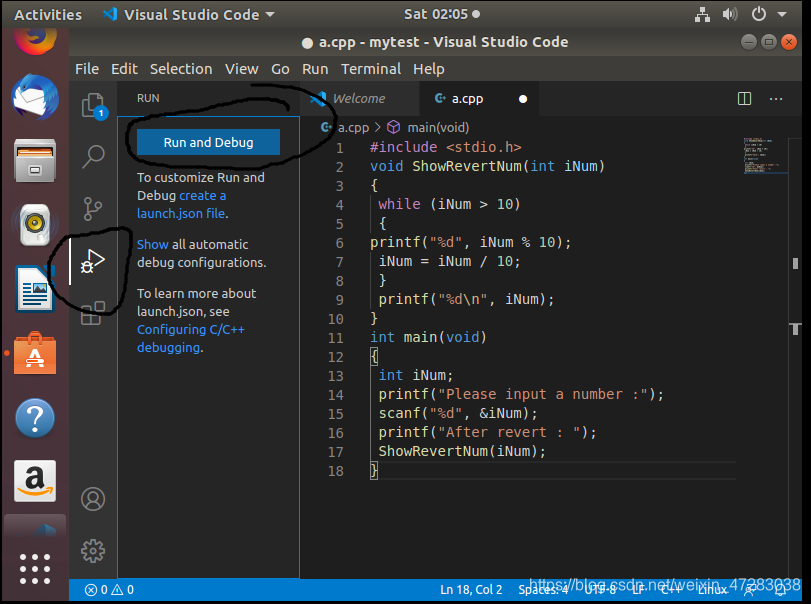Select the a.cpp editor tab
Screen dimensions: 811x604
click(x=479, y=98)
